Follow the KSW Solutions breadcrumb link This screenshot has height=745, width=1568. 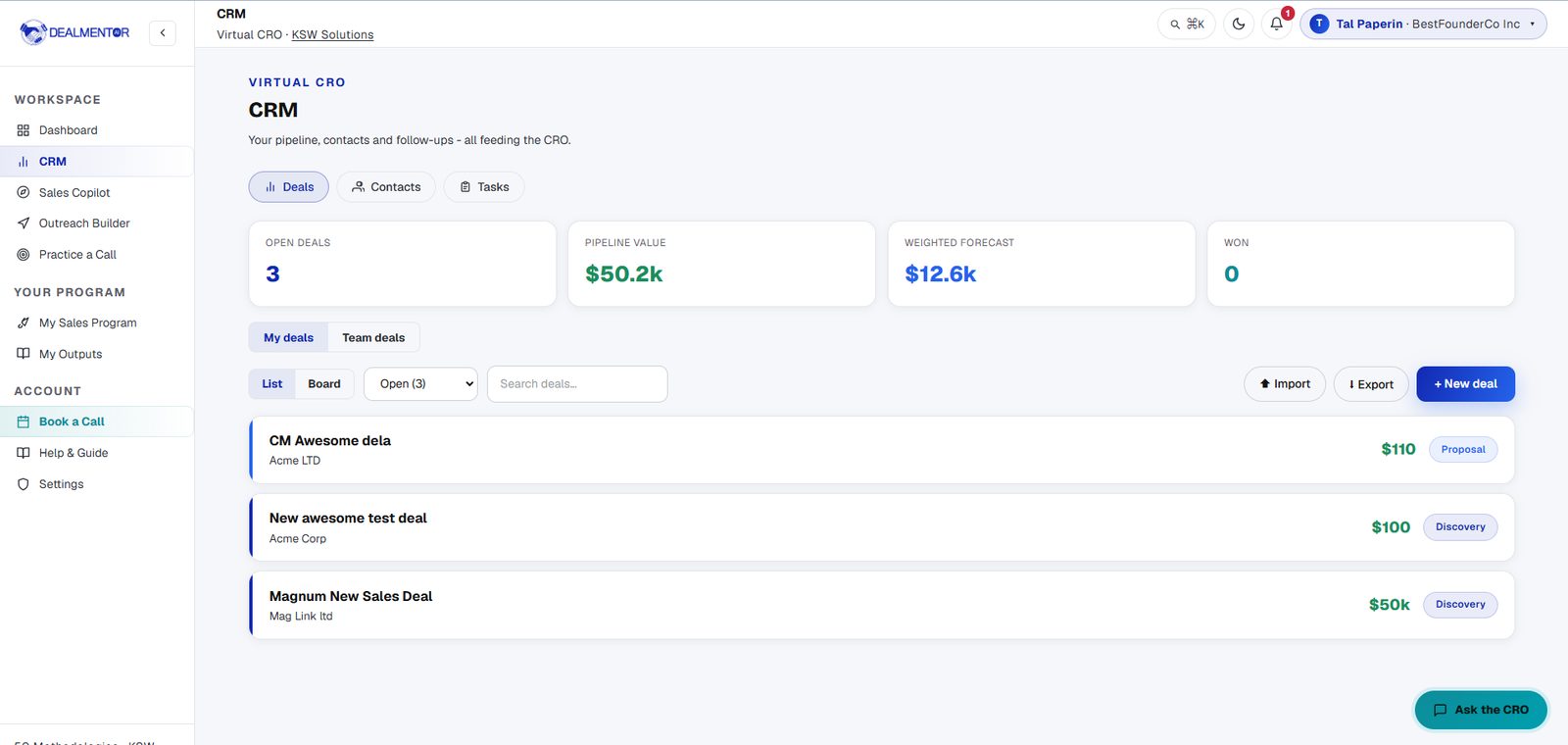pyautogui.click(x=332, y=34)
